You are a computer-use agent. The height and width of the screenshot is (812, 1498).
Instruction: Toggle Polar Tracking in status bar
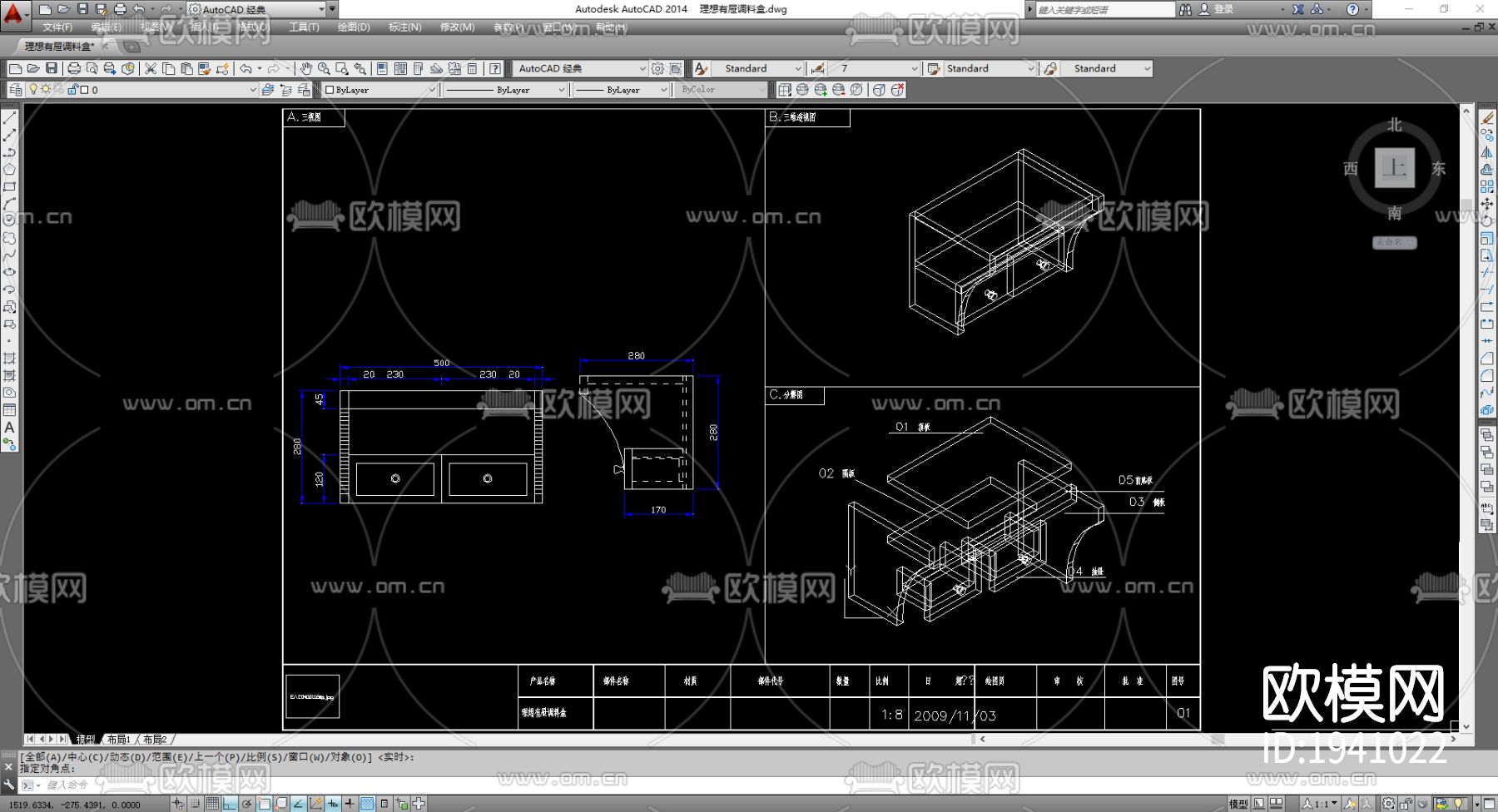point(246,804)
